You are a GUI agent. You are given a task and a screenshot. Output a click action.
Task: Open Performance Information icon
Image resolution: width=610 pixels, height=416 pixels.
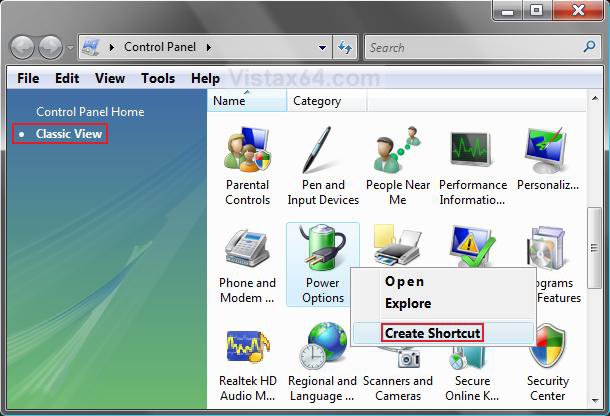pyautogui.click(x=471, y=149)
